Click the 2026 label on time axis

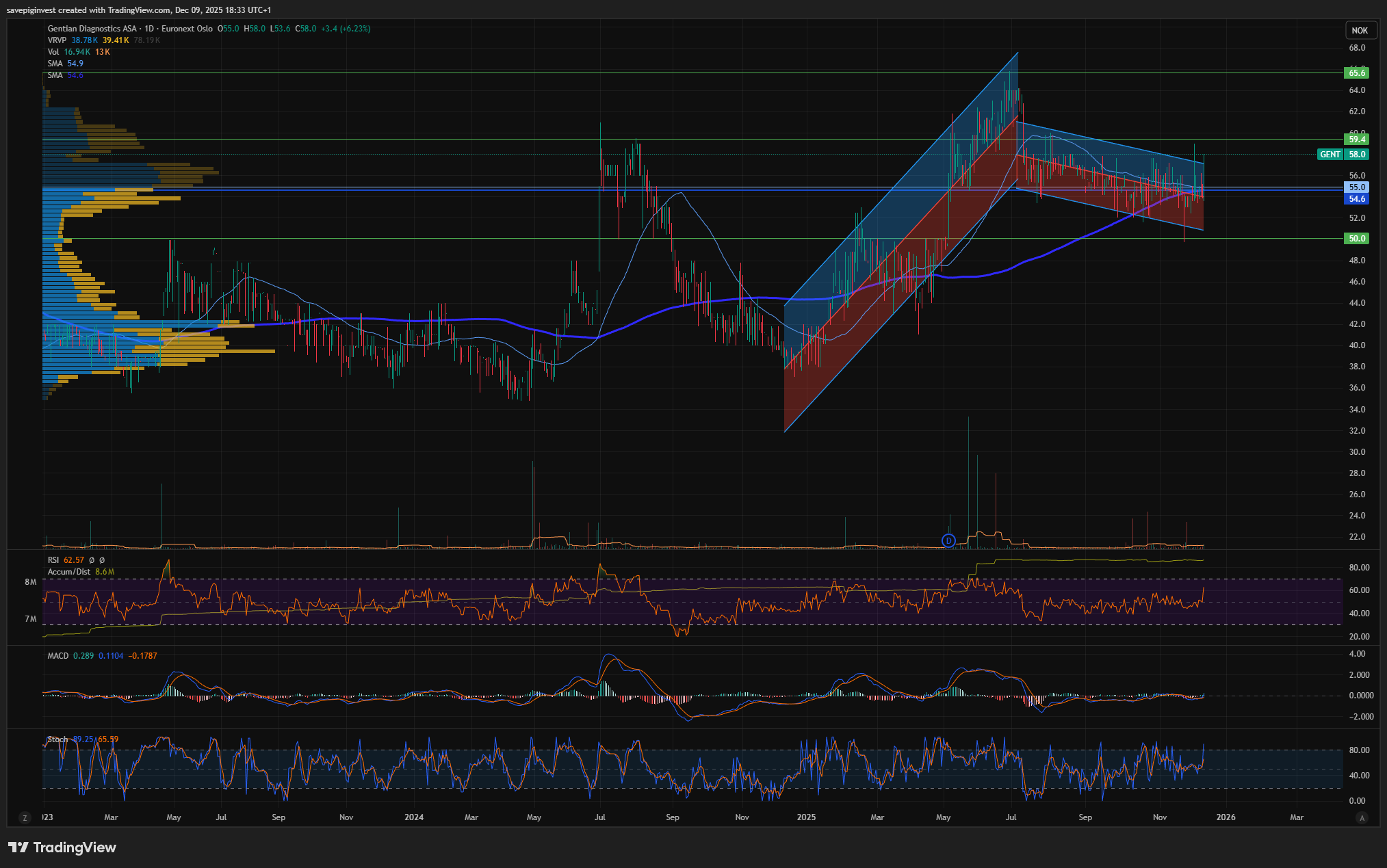point(1226,817)
